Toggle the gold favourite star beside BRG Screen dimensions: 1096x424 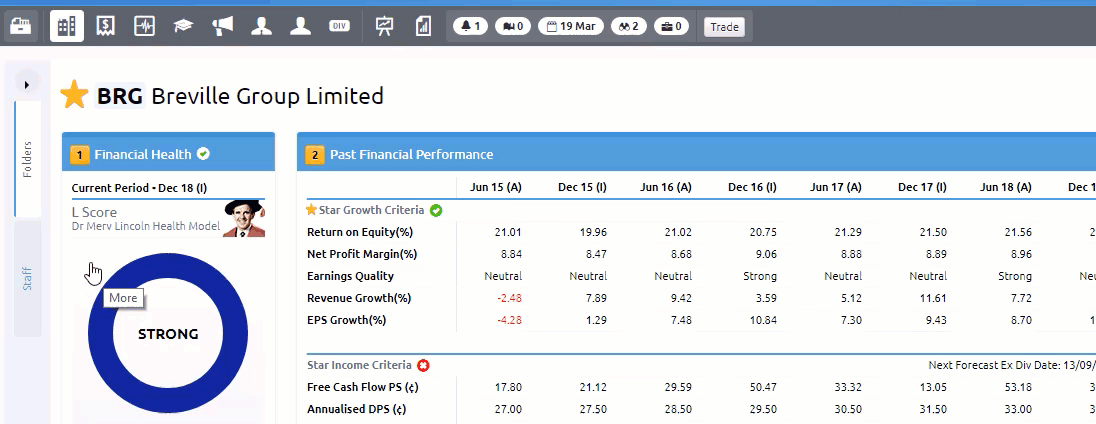[x=74, y=95]
